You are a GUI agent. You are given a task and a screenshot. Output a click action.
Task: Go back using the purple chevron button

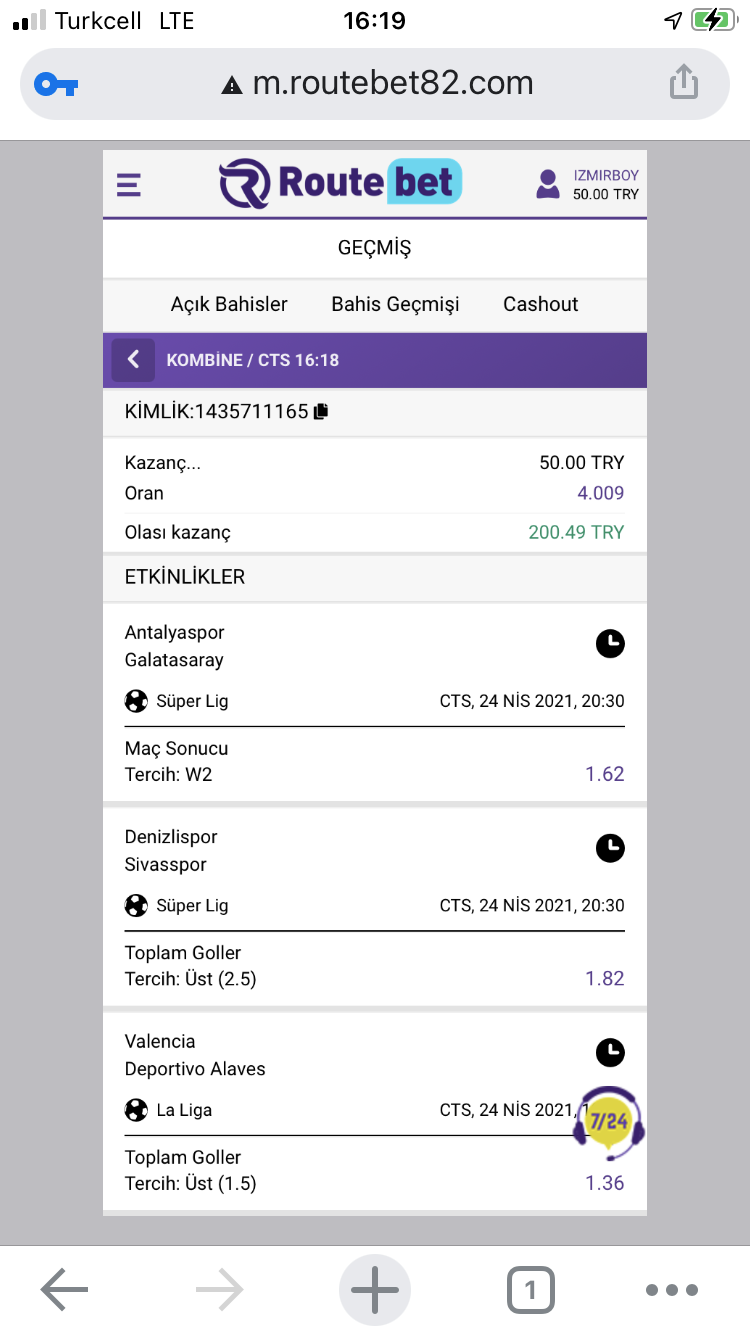pos(133,360)
